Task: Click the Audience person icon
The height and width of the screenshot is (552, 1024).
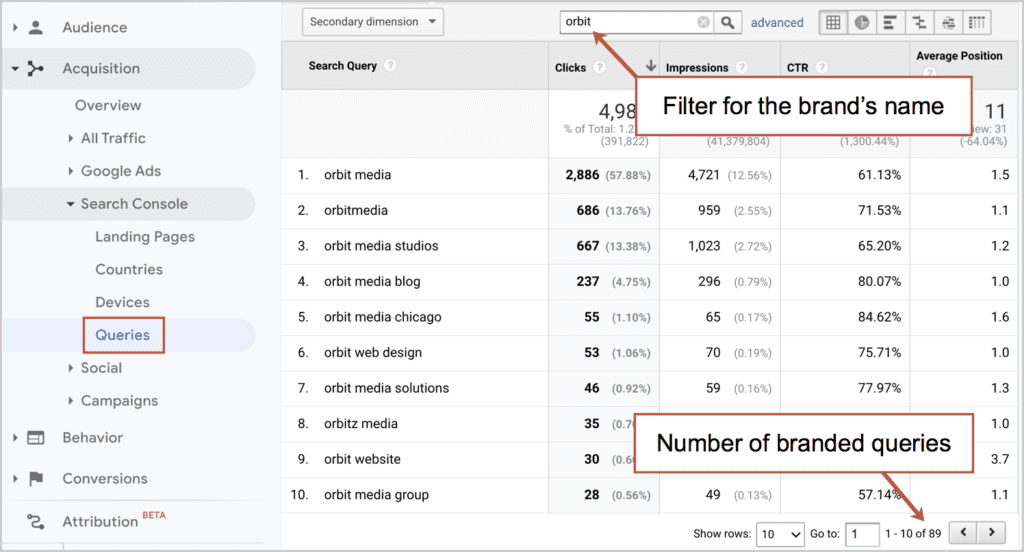Action: point(36,27)
